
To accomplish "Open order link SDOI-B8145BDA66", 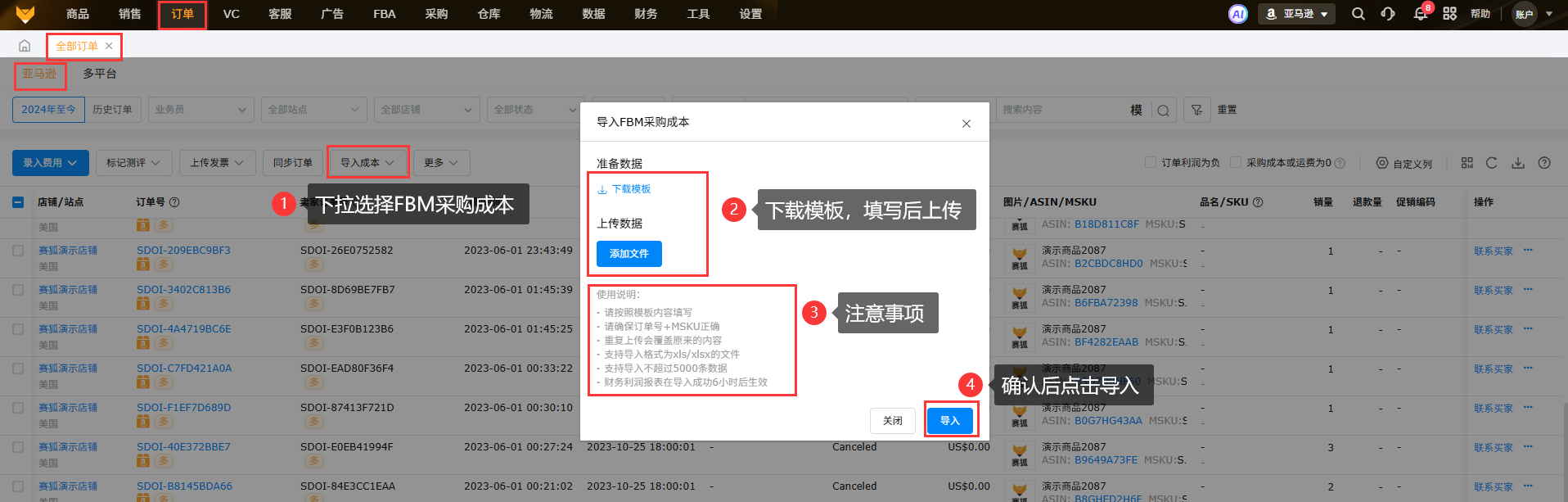I will point(184,486).
